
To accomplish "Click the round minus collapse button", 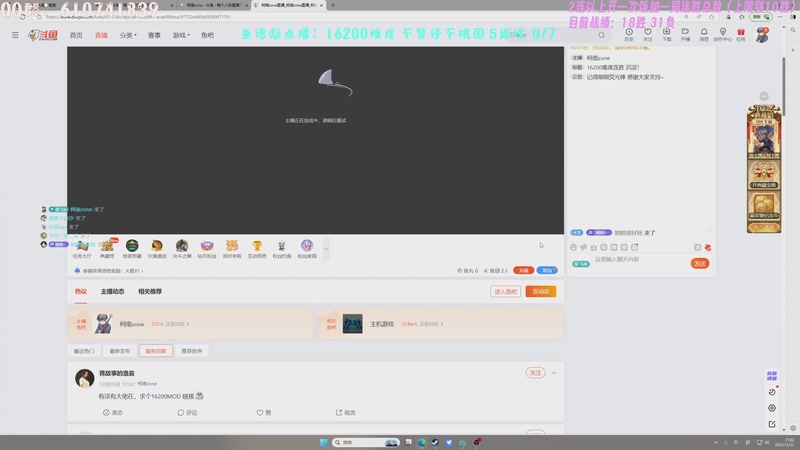I will [764, 96].
